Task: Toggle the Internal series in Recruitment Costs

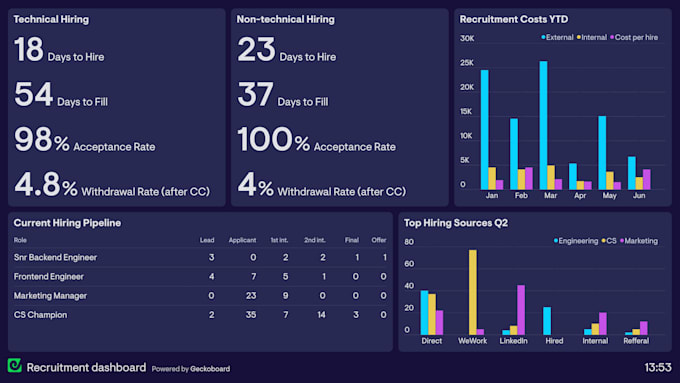Action: (x=592, y=37)
